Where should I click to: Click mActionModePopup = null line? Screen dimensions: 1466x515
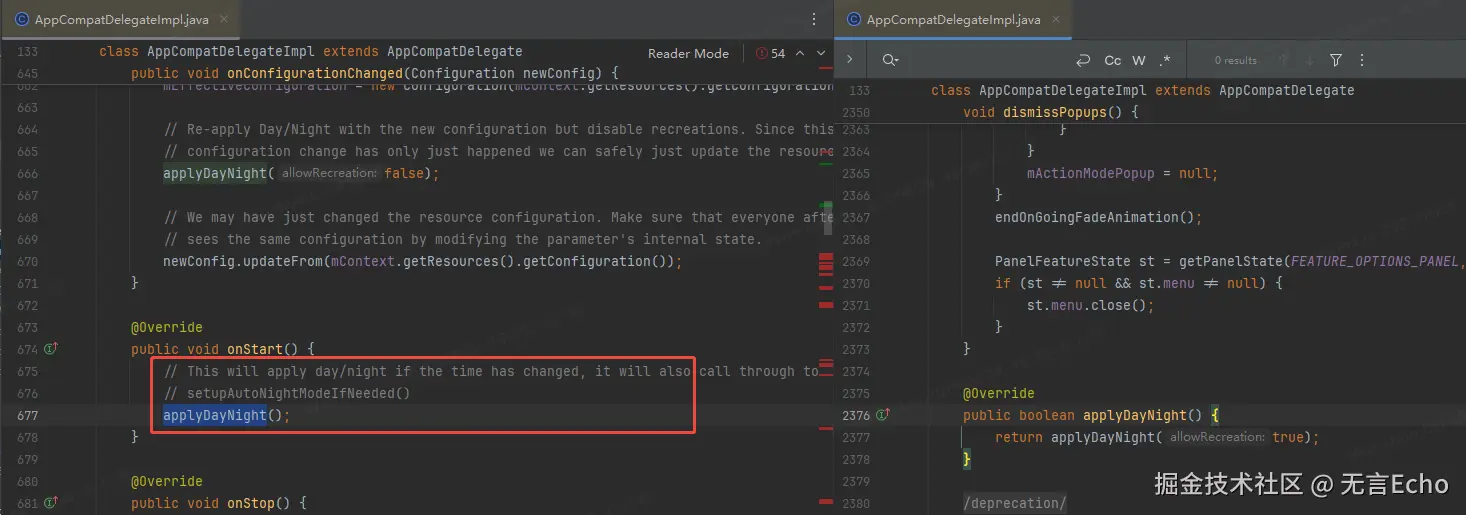[x=1123, y=173]
